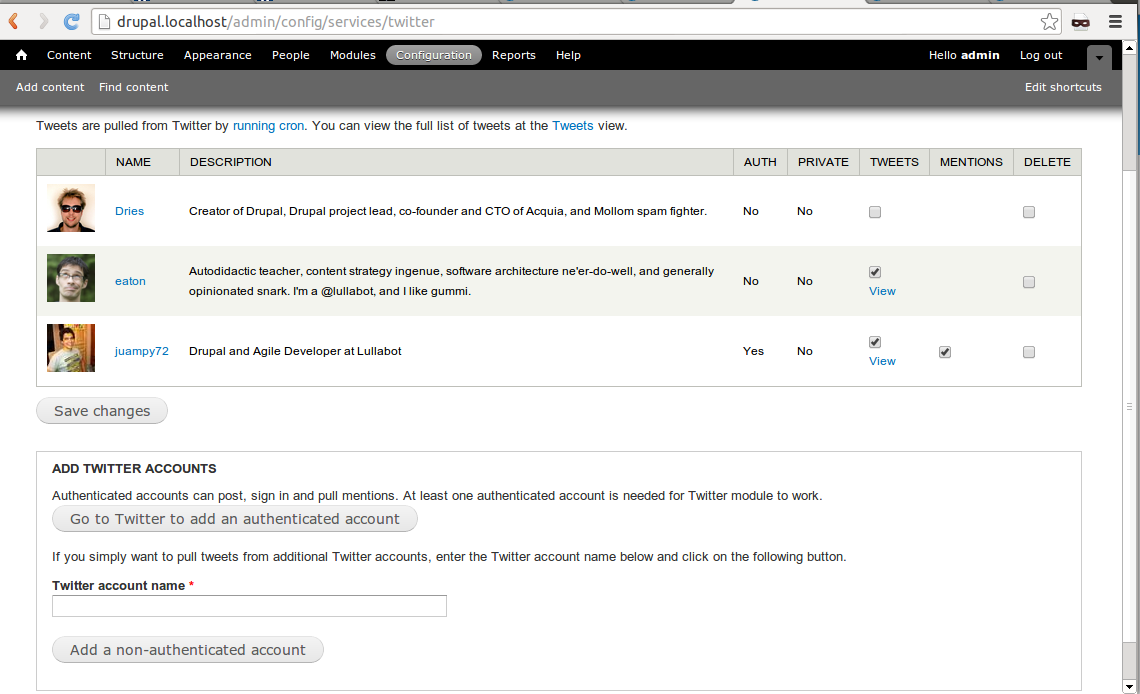Enable Tweets checkbox for Dries
Screen dimensions: 1140x694
click(x=875, y=212)
